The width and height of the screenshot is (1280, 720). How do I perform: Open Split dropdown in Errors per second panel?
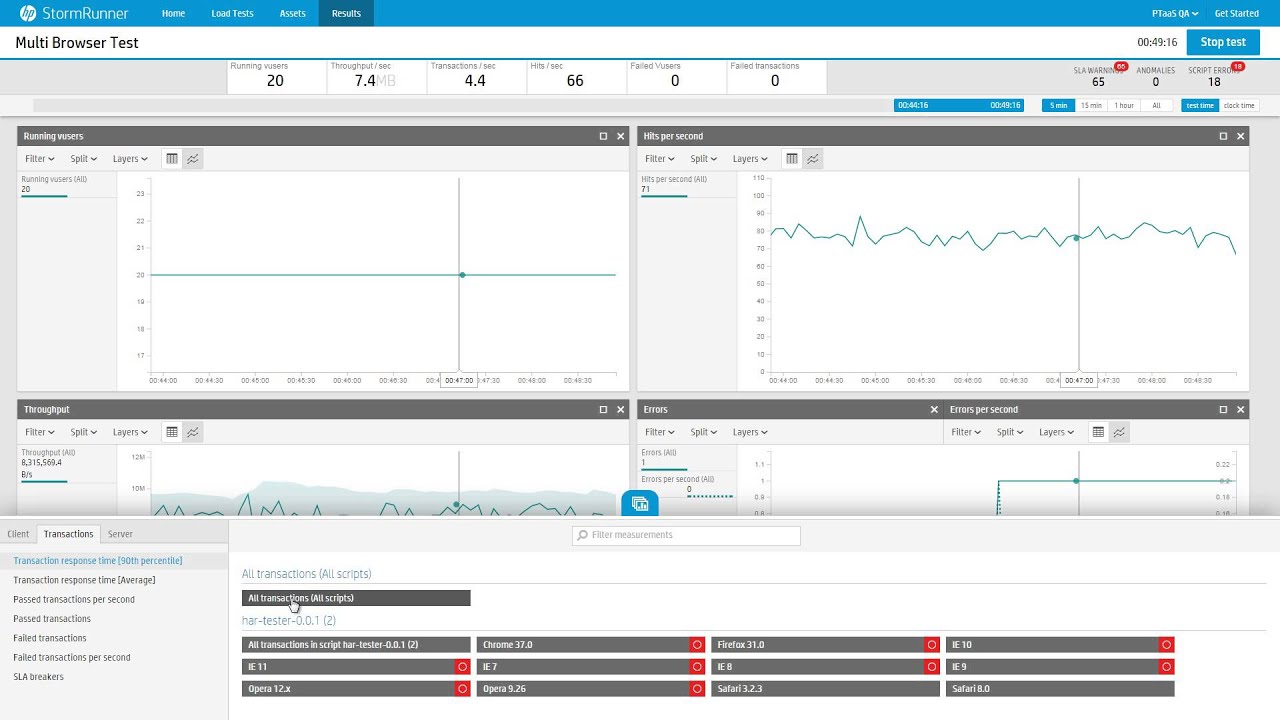[x=1009, y=432]
